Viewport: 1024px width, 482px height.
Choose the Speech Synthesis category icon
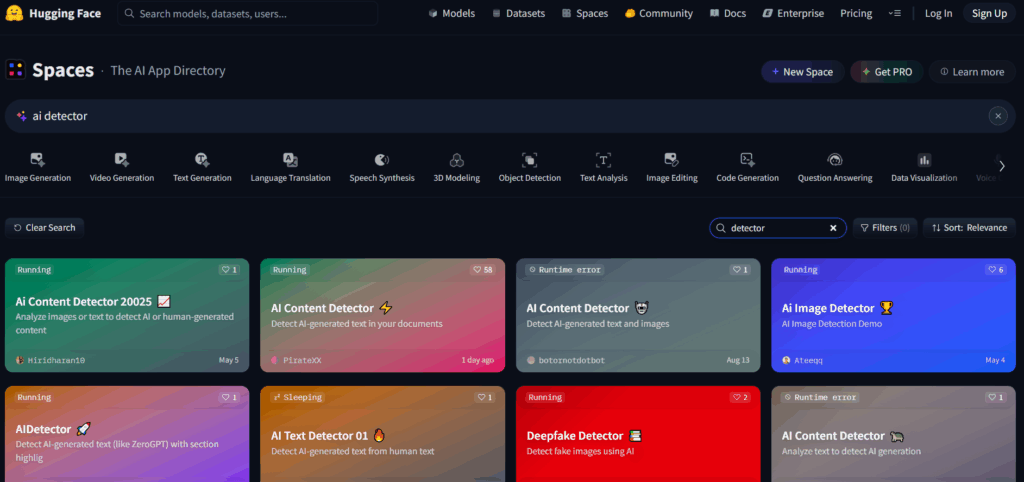[x=381, y=160]
